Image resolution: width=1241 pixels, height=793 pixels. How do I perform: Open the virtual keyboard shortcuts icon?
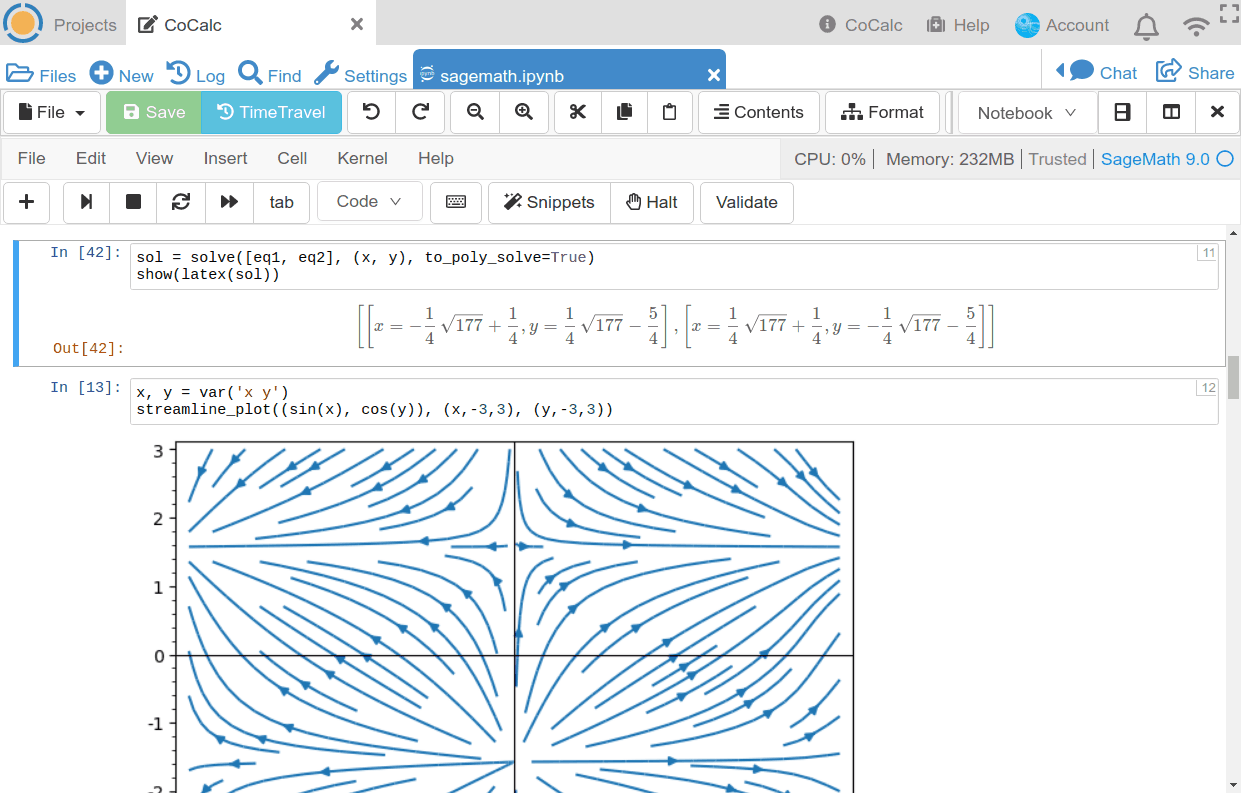click(456, 202)
